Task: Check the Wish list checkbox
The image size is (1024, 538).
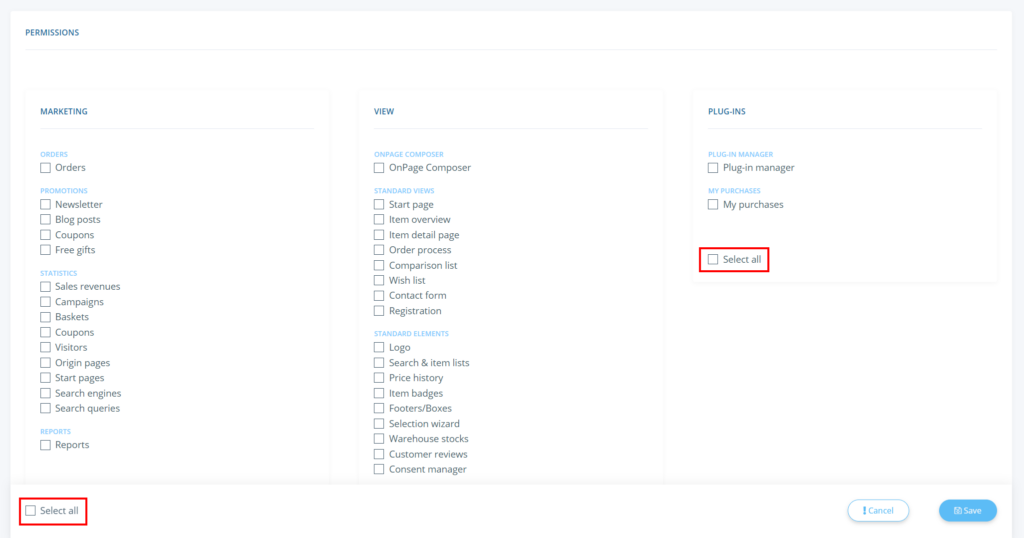Action: (379, 280)
